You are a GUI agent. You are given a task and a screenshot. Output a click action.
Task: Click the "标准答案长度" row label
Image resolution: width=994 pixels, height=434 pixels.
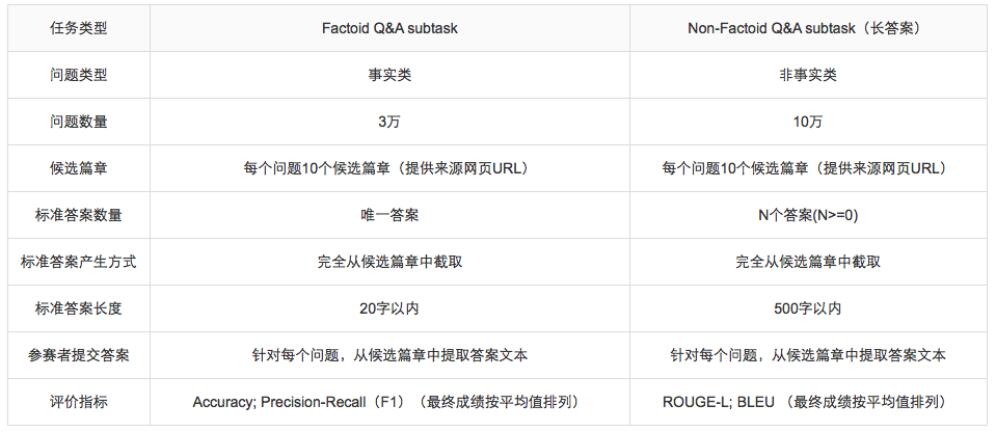pos(79,309)
